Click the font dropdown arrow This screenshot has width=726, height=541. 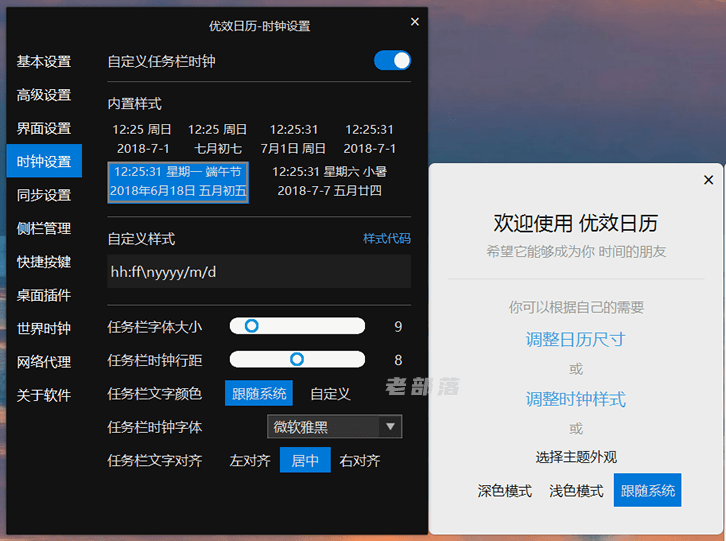390,427
